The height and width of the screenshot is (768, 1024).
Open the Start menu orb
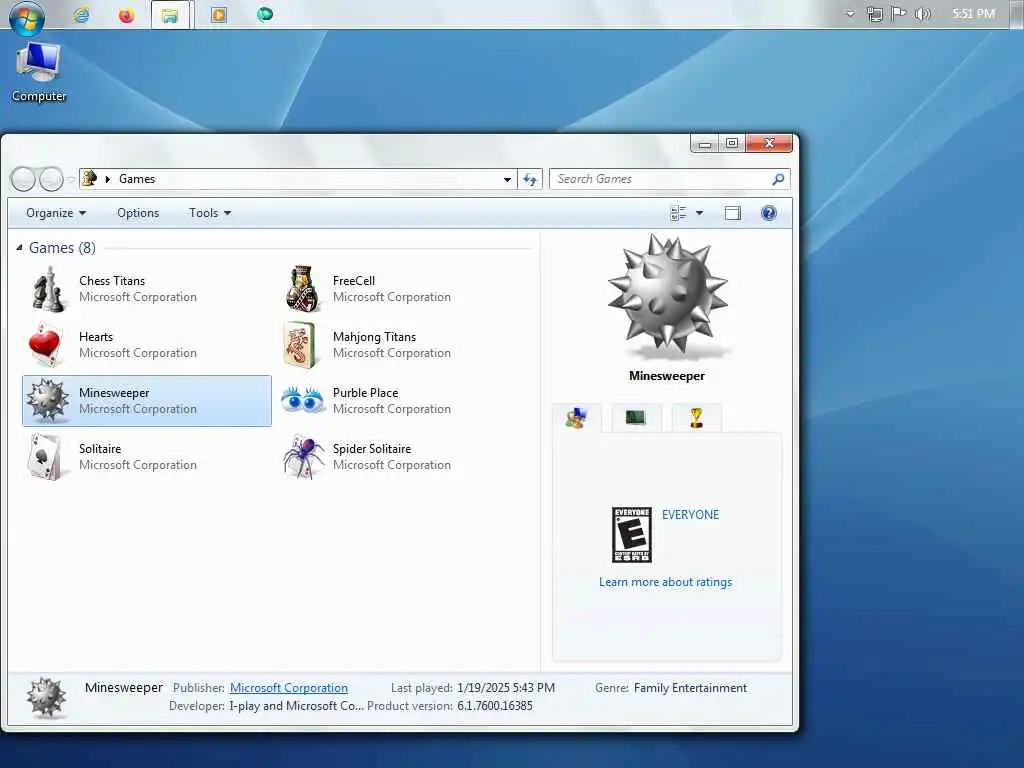tap(27, 17)
